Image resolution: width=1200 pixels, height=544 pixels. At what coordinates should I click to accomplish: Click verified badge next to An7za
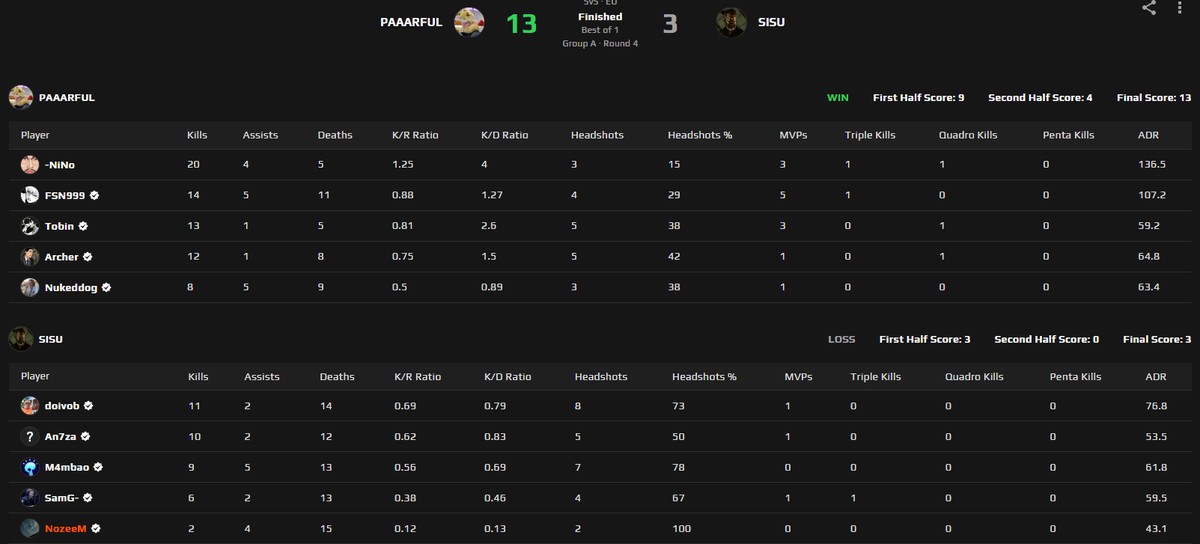point(86,437)
